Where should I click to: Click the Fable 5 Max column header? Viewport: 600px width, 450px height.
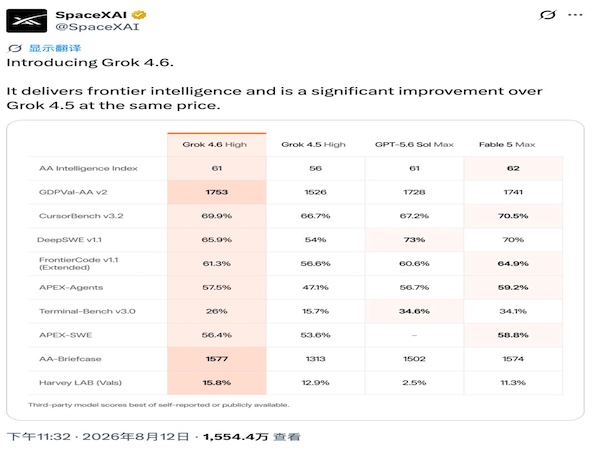pos(507,144)
